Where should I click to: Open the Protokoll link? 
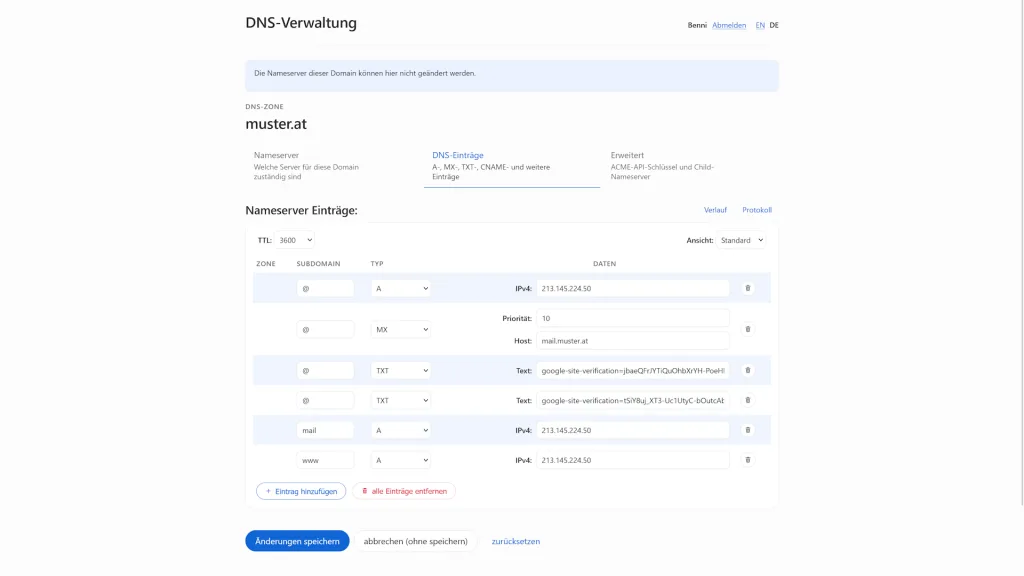[757, 210]
